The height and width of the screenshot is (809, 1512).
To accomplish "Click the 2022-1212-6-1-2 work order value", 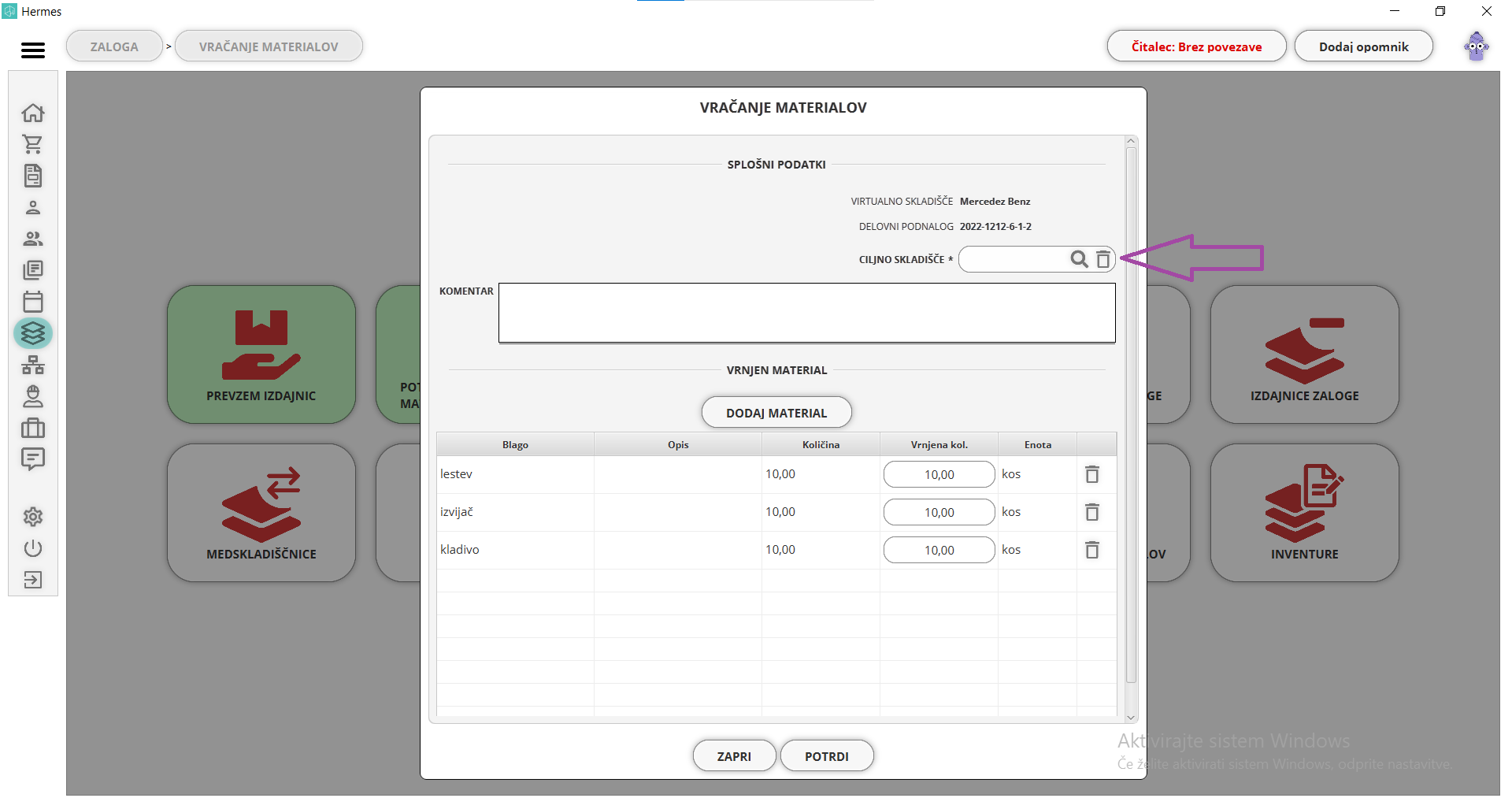I will [995, 226].
